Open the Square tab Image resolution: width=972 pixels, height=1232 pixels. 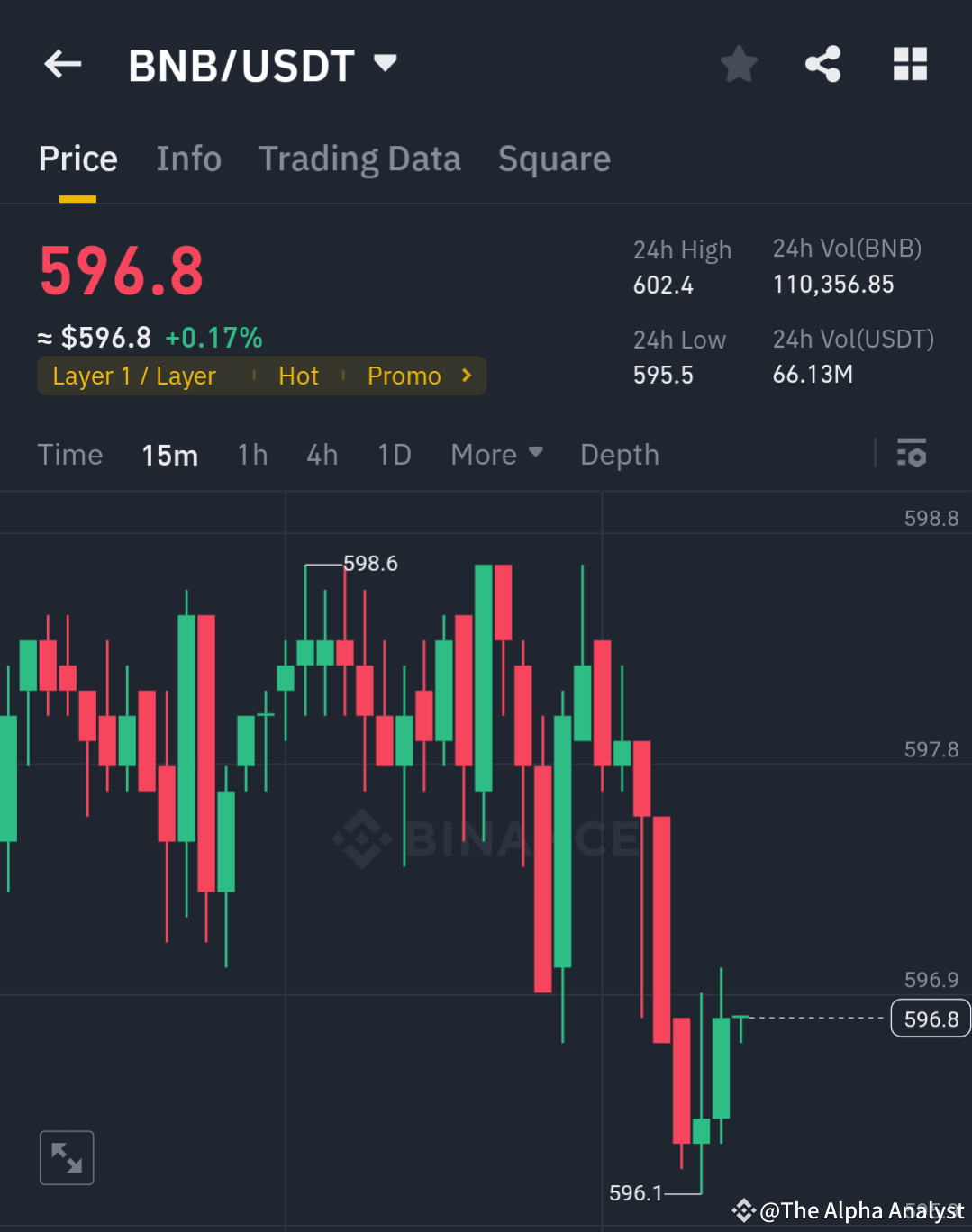pyautogui.click(x=554, y=159)
